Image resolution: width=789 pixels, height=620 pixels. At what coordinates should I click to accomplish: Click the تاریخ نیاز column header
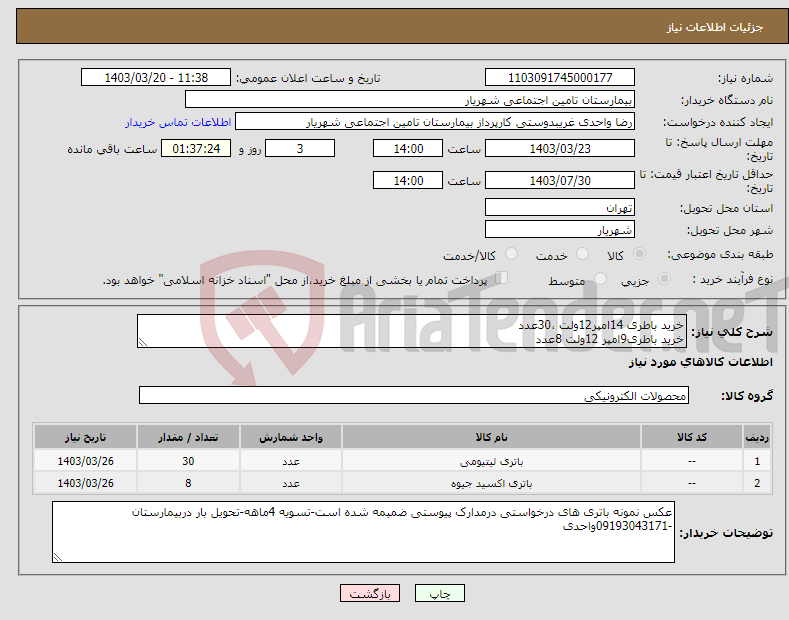[86, 437]
